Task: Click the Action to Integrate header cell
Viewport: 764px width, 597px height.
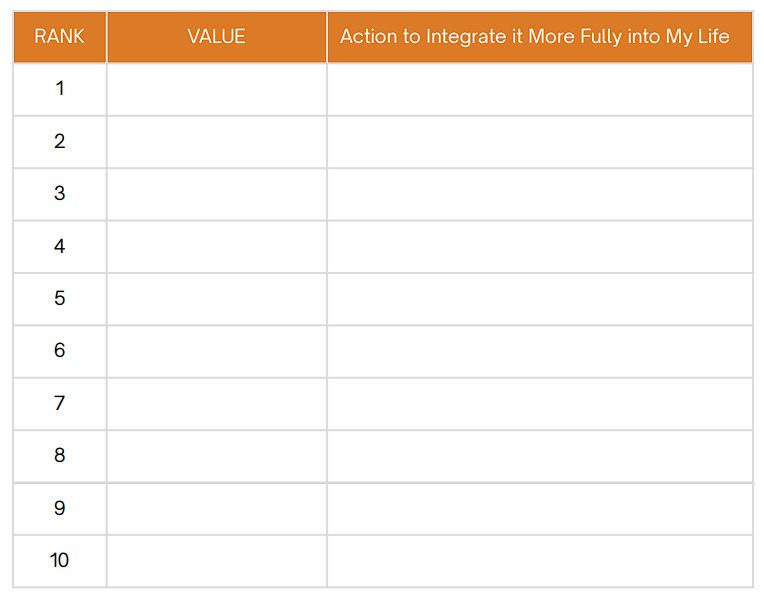Action: pyautogui.click(x=540, y=37)
